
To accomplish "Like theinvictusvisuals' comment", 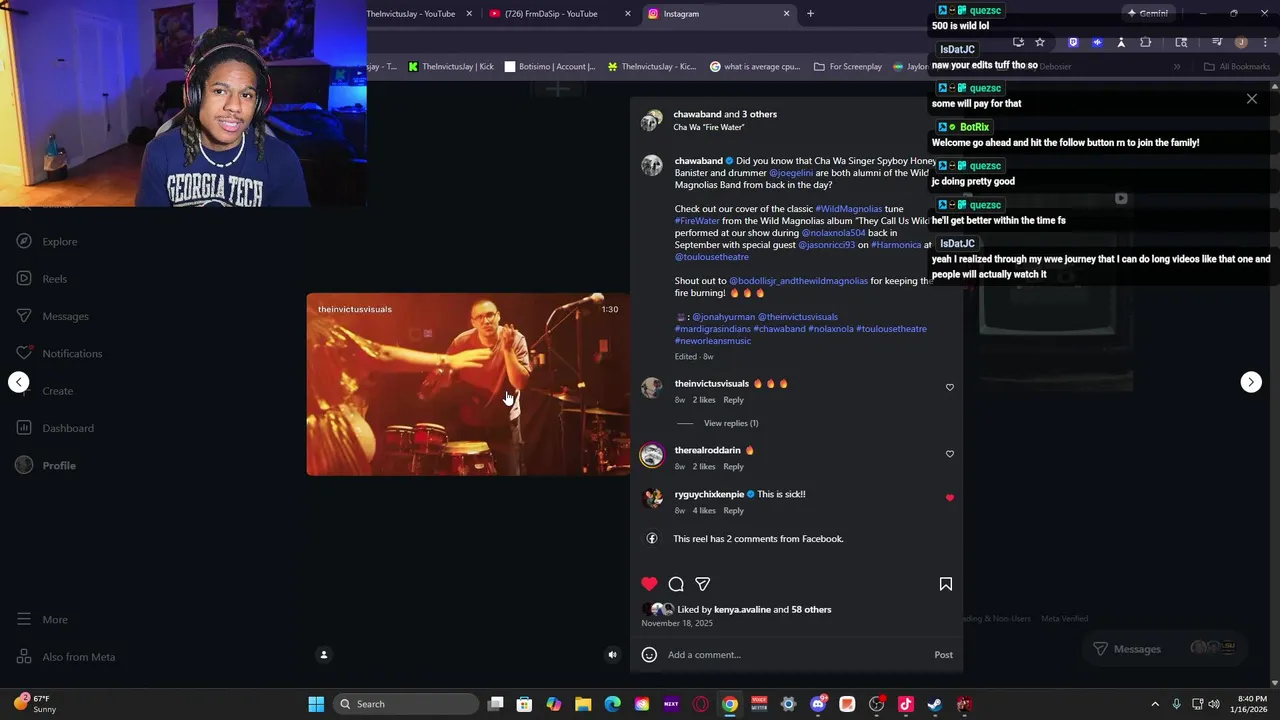I will click(x=950, y=387).
